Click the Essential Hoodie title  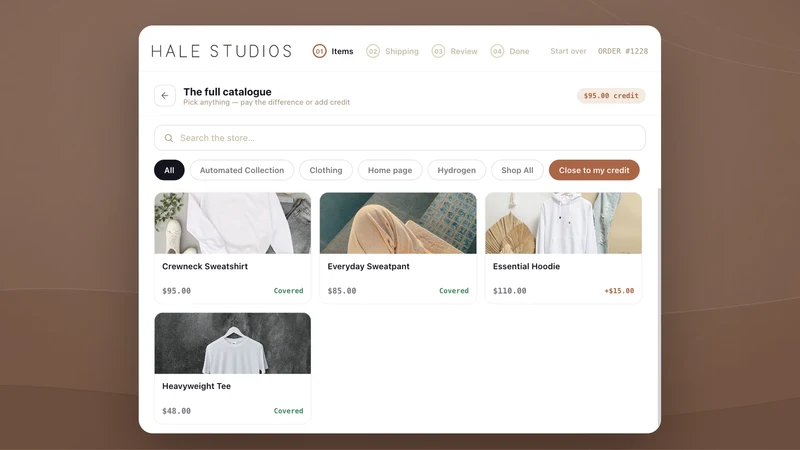pyautogui.click(x=527, y=266)
